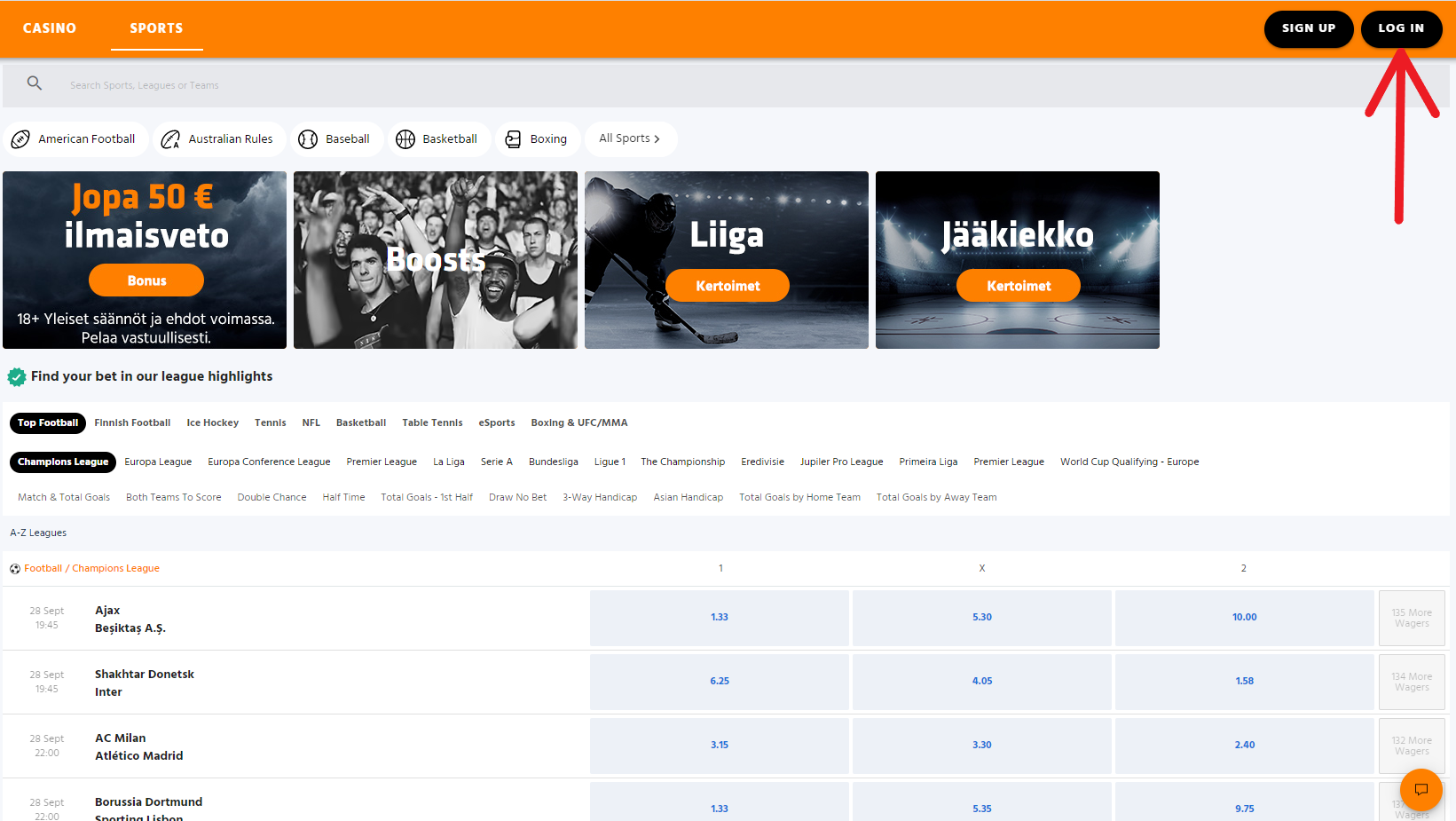Viewport: 1456px width, 821px height.
Task: Open the live chat bubble
Action: (x=1421, y=789)
